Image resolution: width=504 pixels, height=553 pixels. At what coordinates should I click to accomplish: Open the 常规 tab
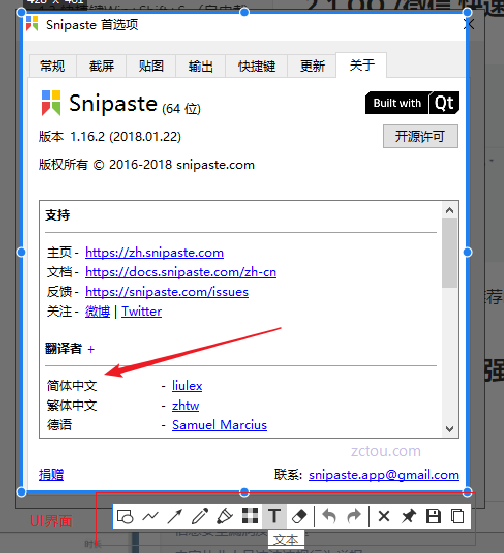coord(53,66)
